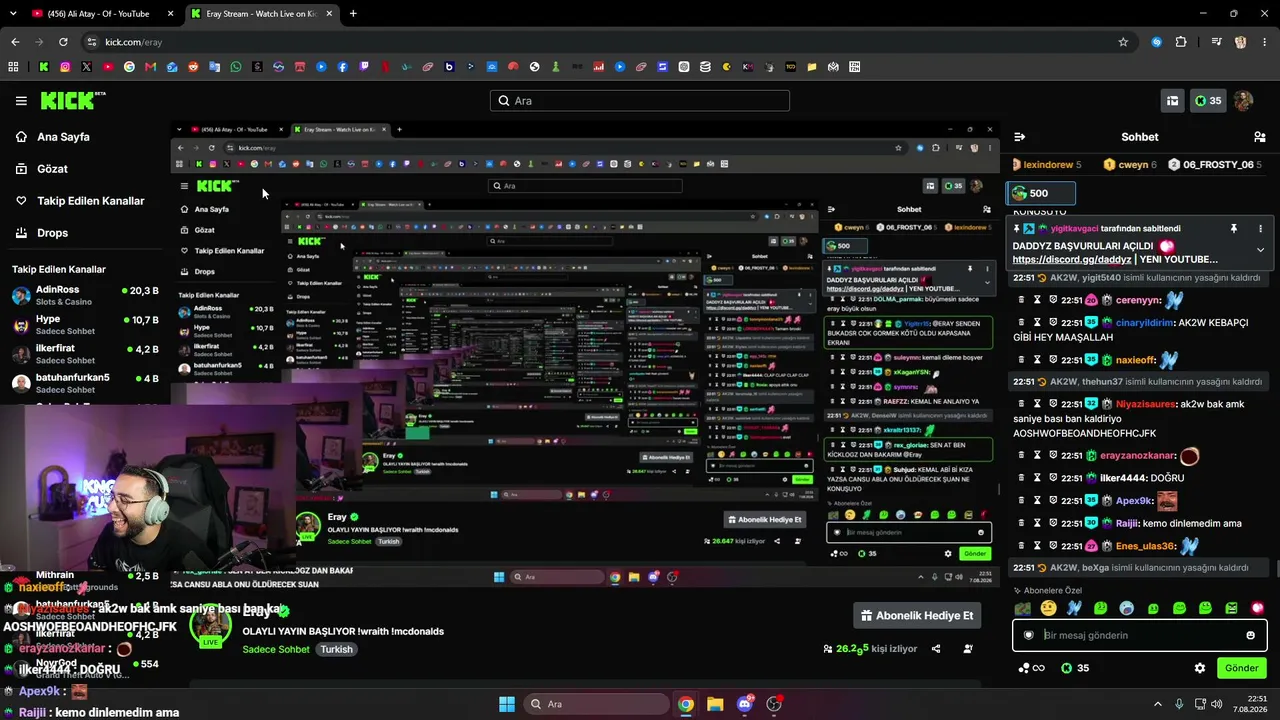Go back in browser history
Viewport: 1280px width, 720px height.
click(15, 42)
